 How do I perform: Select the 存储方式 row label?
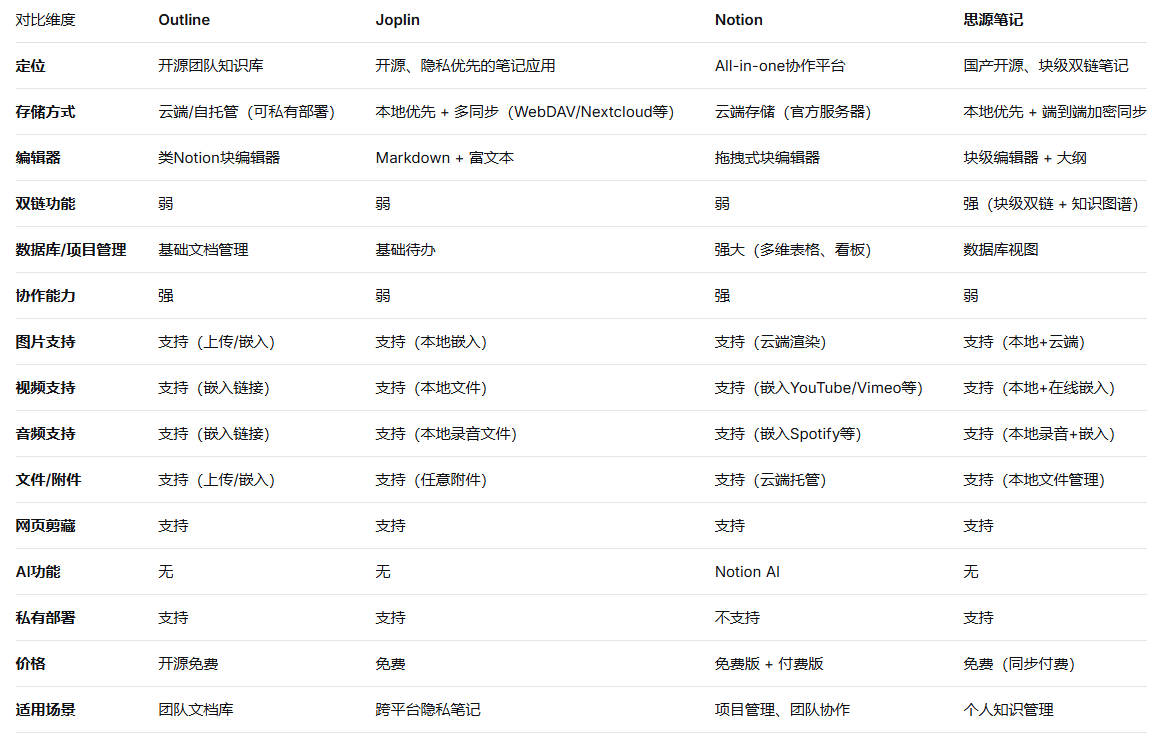(x=46, y=112)
